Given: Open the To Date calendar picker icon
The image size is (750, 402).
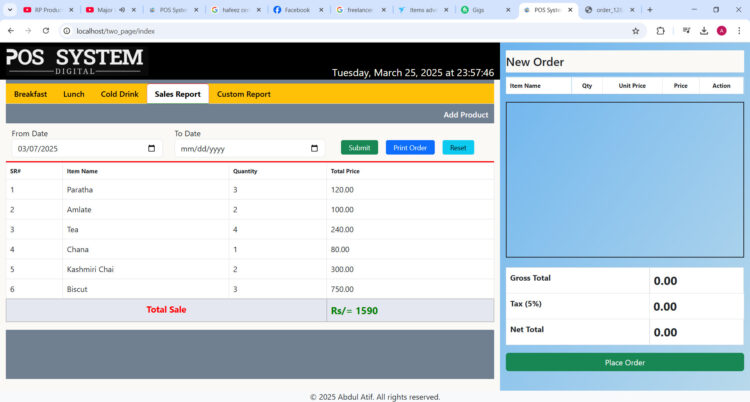Looking at the screenshot, I should [x=315, y=149].
